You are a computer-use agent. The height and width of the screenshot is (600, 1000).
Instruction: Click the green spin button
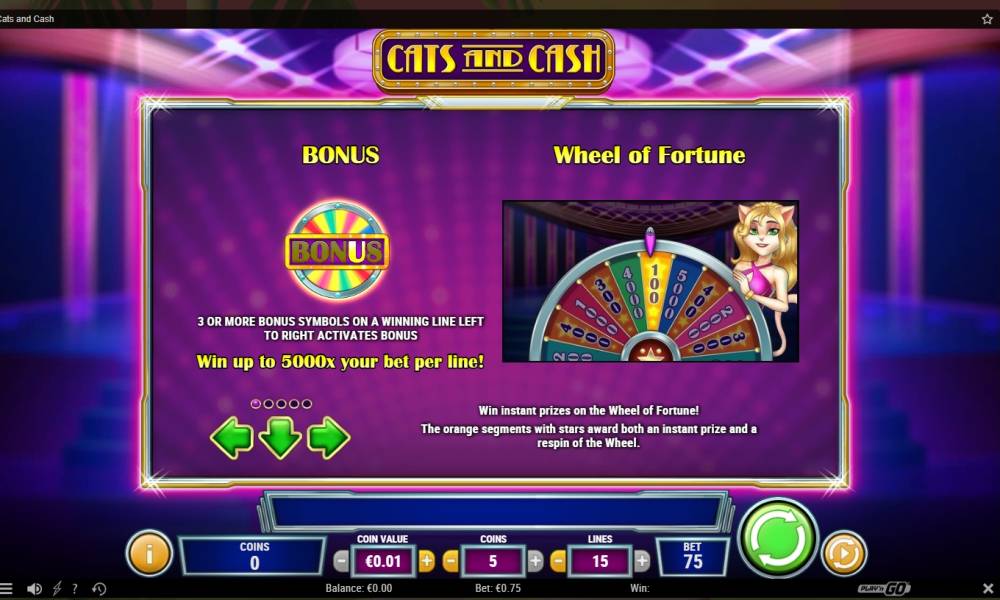click(x=777, y=538)
